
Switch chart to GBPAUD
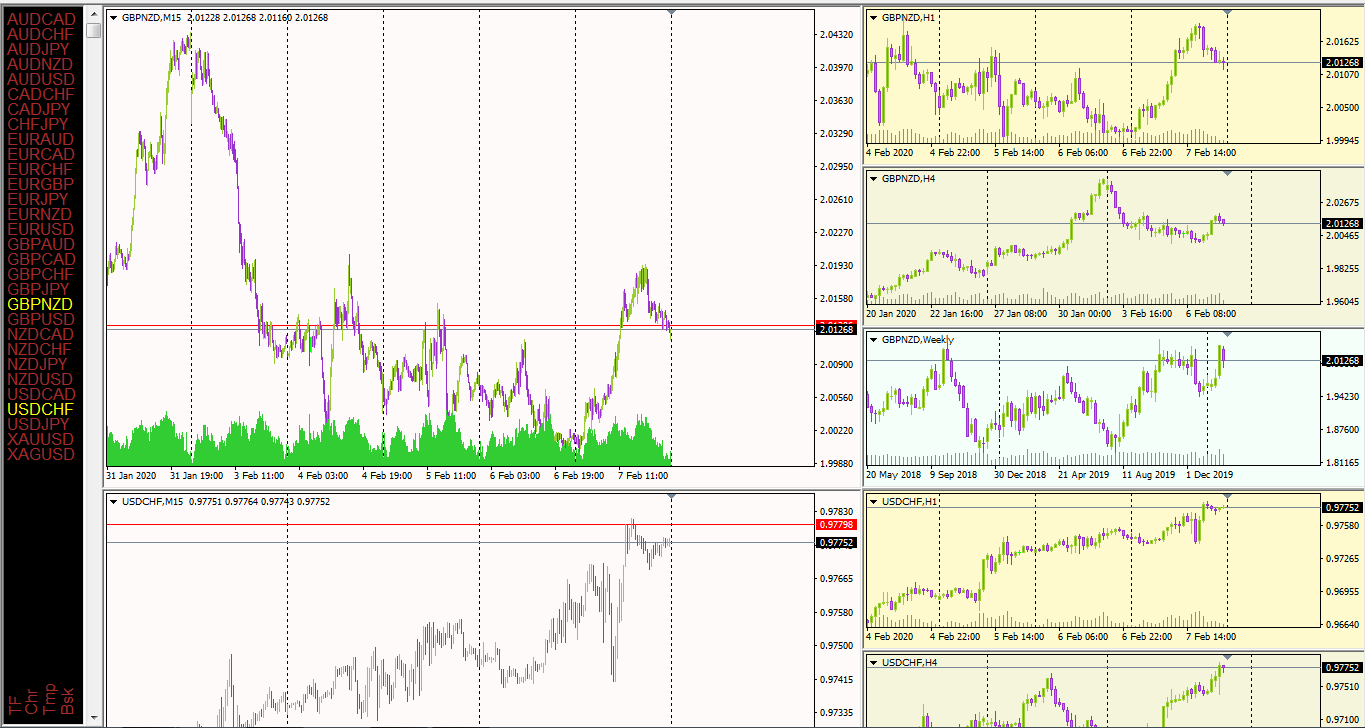click(x=41, y=244)
